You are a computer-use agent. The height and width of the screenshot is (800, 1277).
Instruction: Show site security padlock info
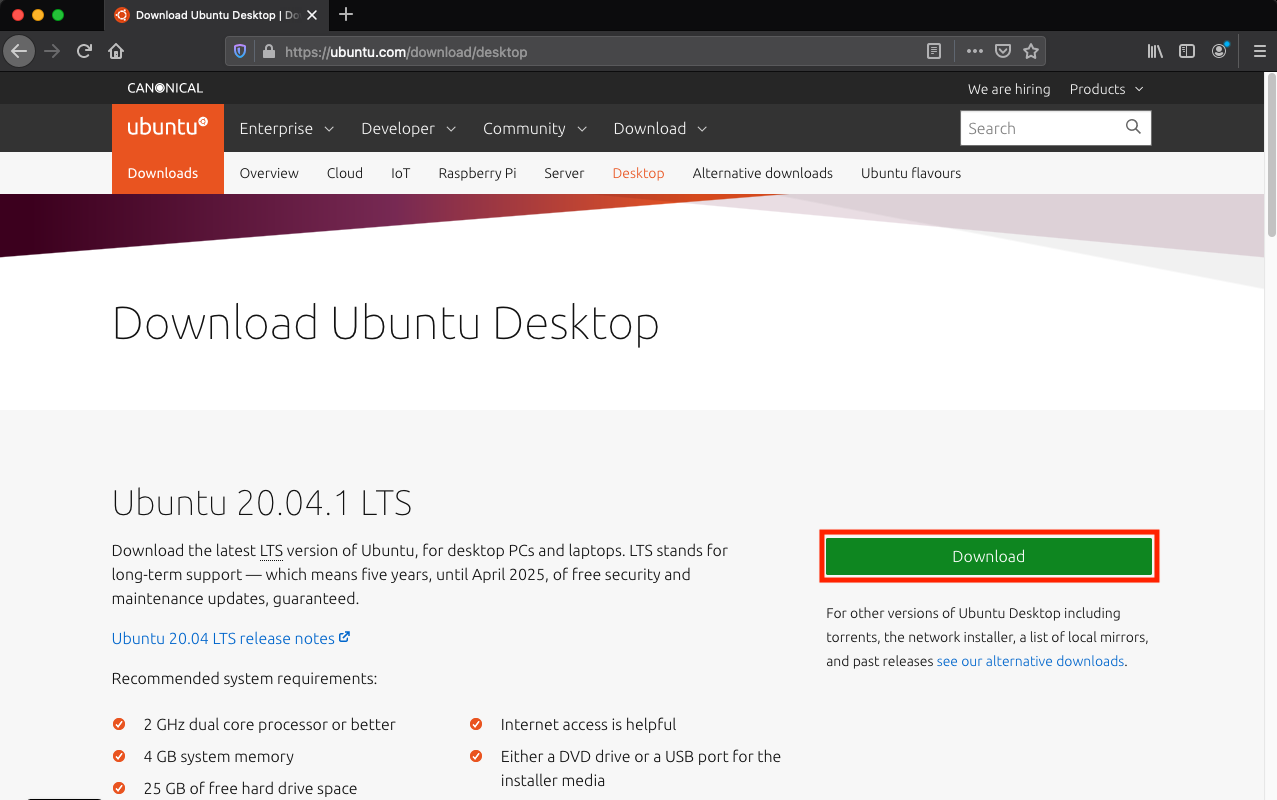pyautogui.click(x=267, y=51)
